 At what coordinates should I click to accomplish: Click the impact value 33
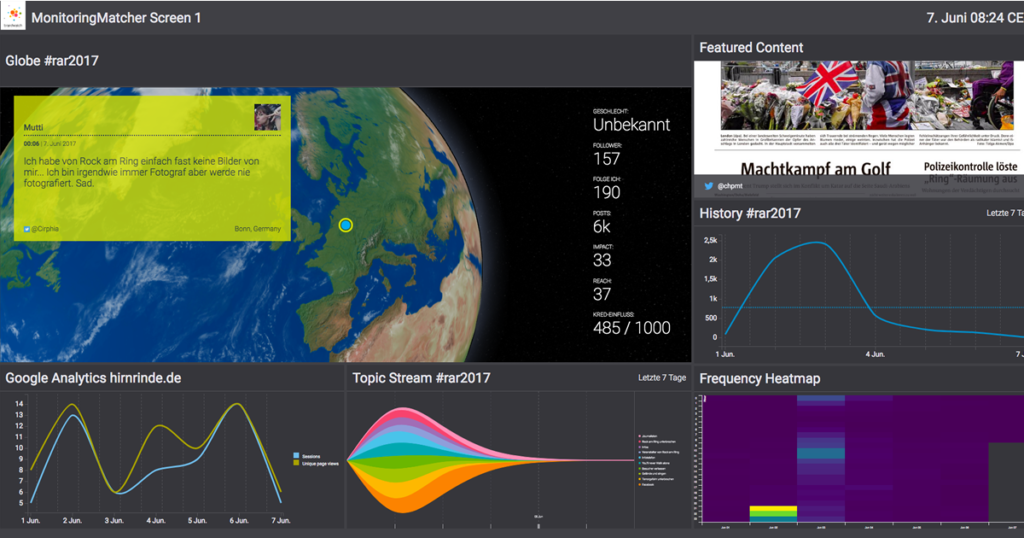(x=602, y=261)
